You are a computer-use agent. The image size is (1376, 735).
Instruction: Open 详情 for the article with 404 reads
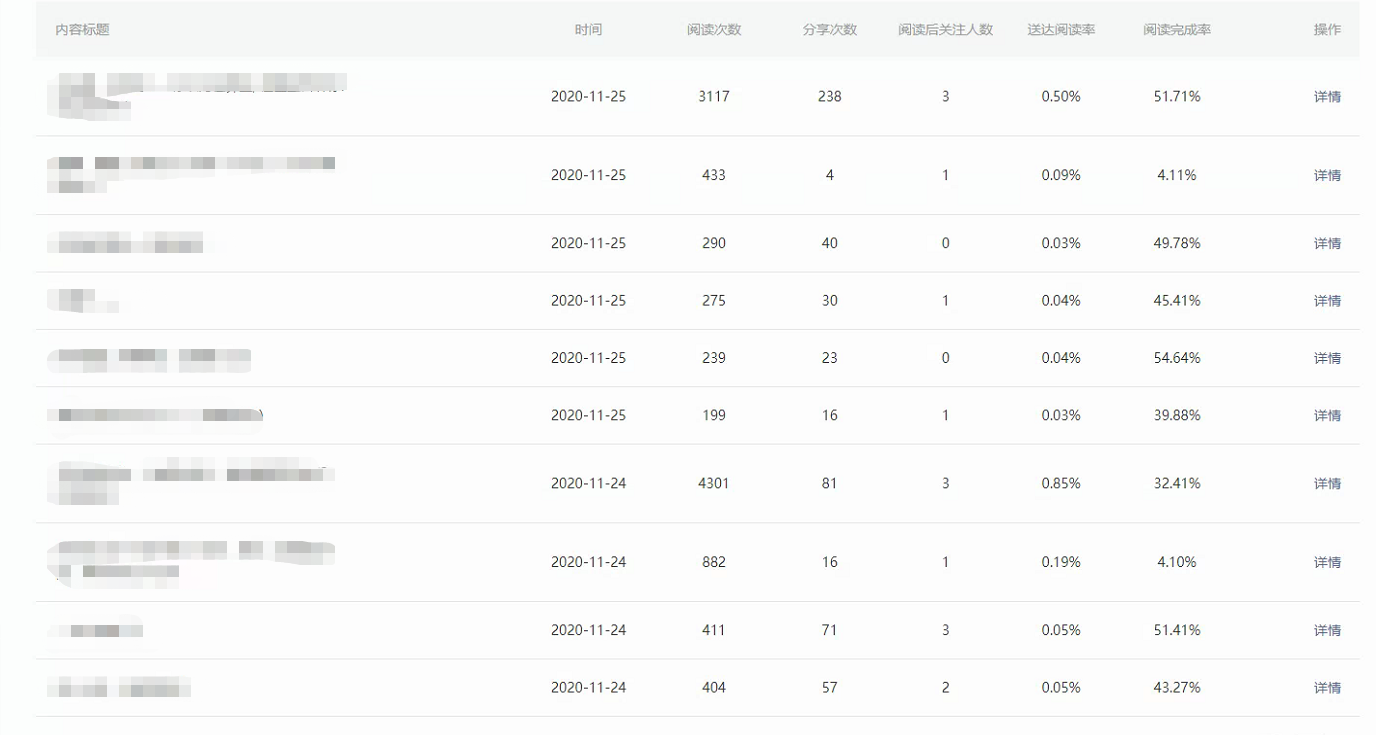[1326, 687]
